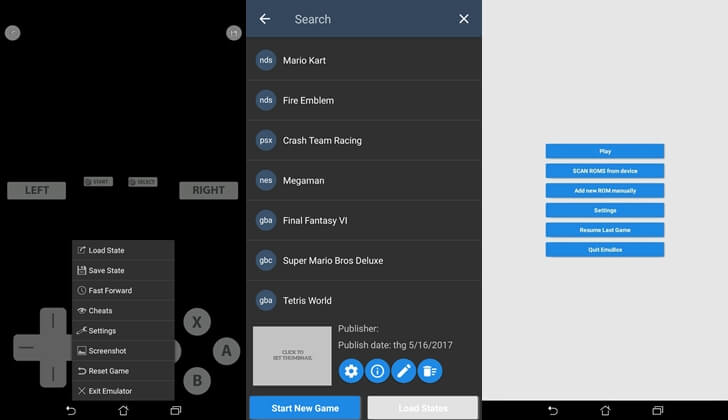The image size is (728, 420).
Task: Tap the nes badge beside Megaman
Action: pyautogui.click(x=266, y=180)
